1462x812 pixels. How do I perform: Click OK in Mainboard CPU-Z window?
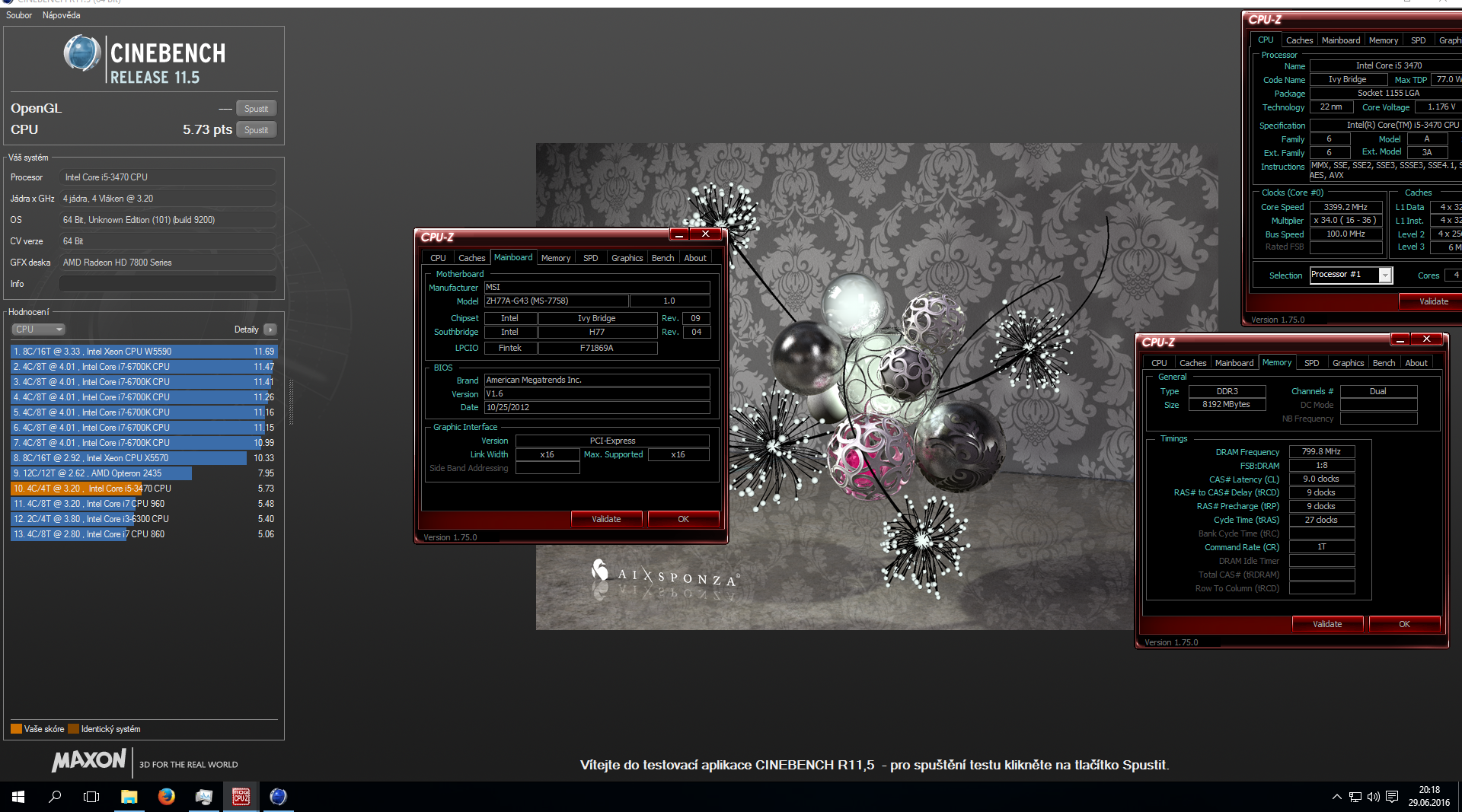[683, 519]
